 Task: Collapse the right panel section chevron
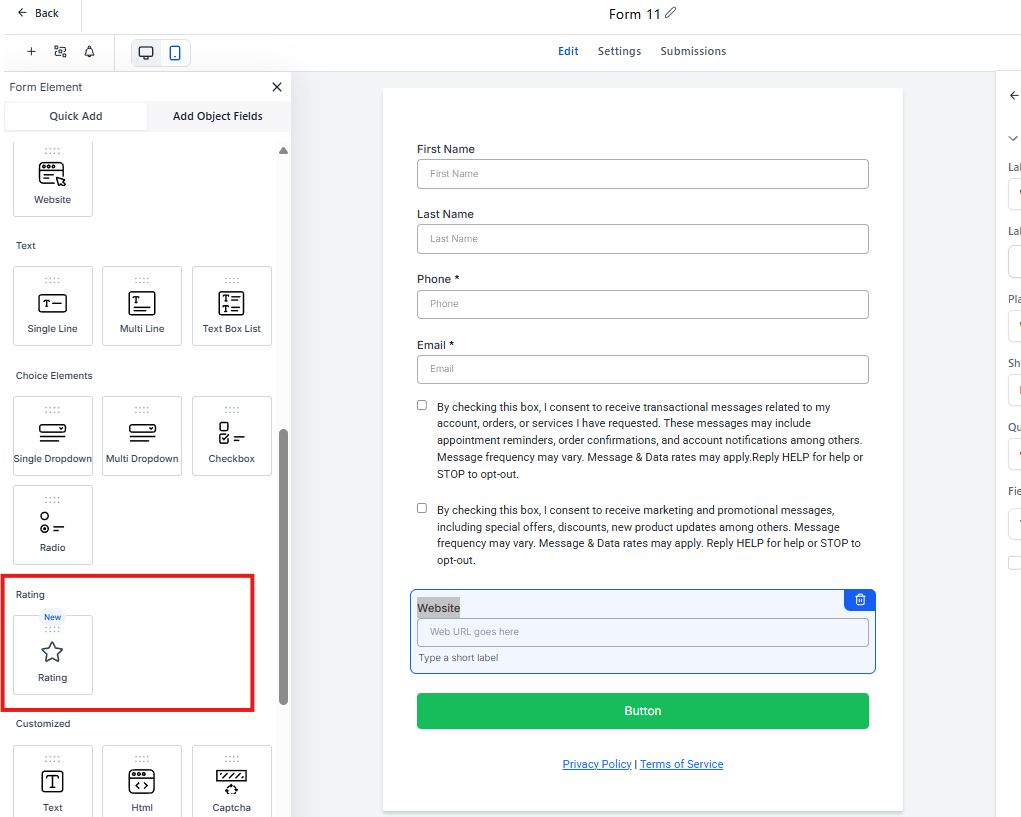point(1012,139)
